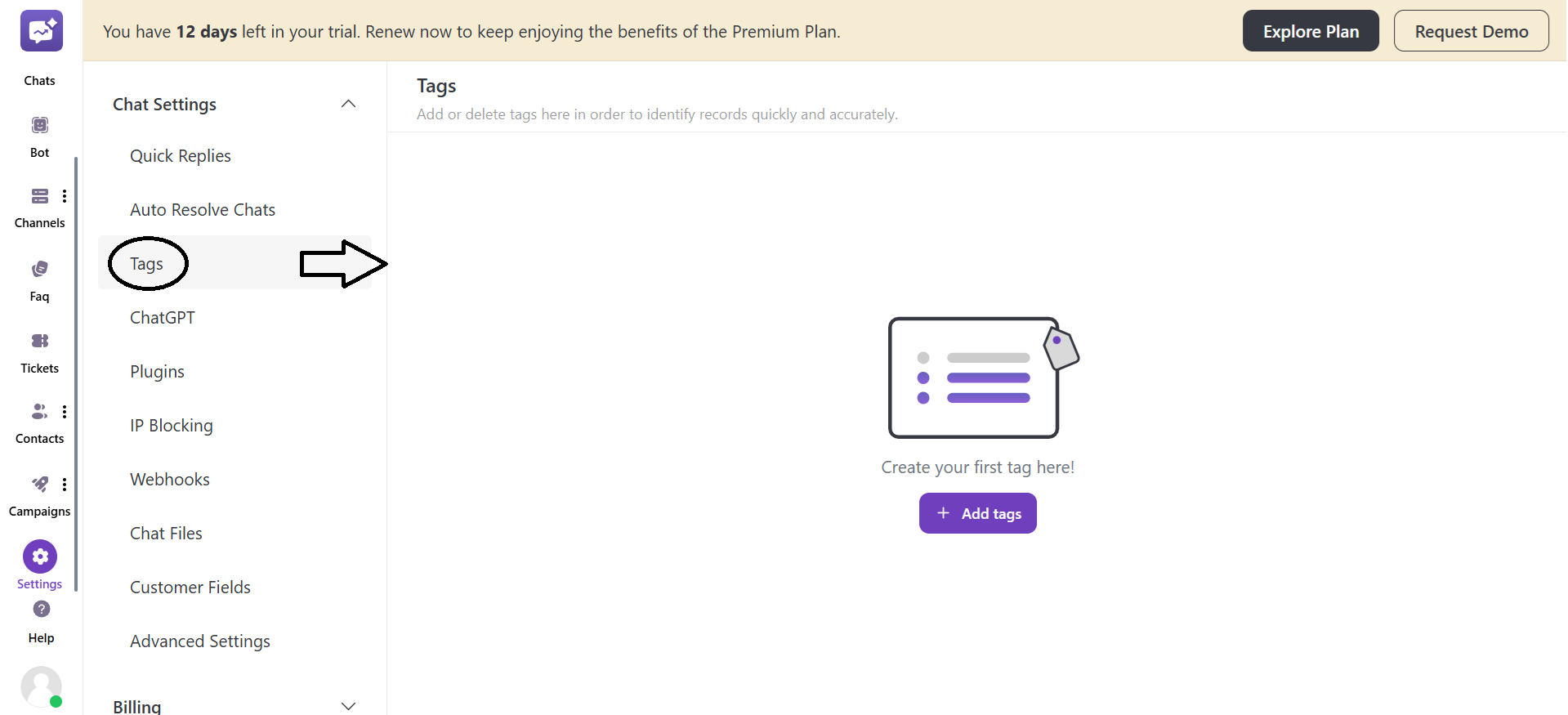Click the Add tags button
The image size is (1568, 715).
point(977,513)
